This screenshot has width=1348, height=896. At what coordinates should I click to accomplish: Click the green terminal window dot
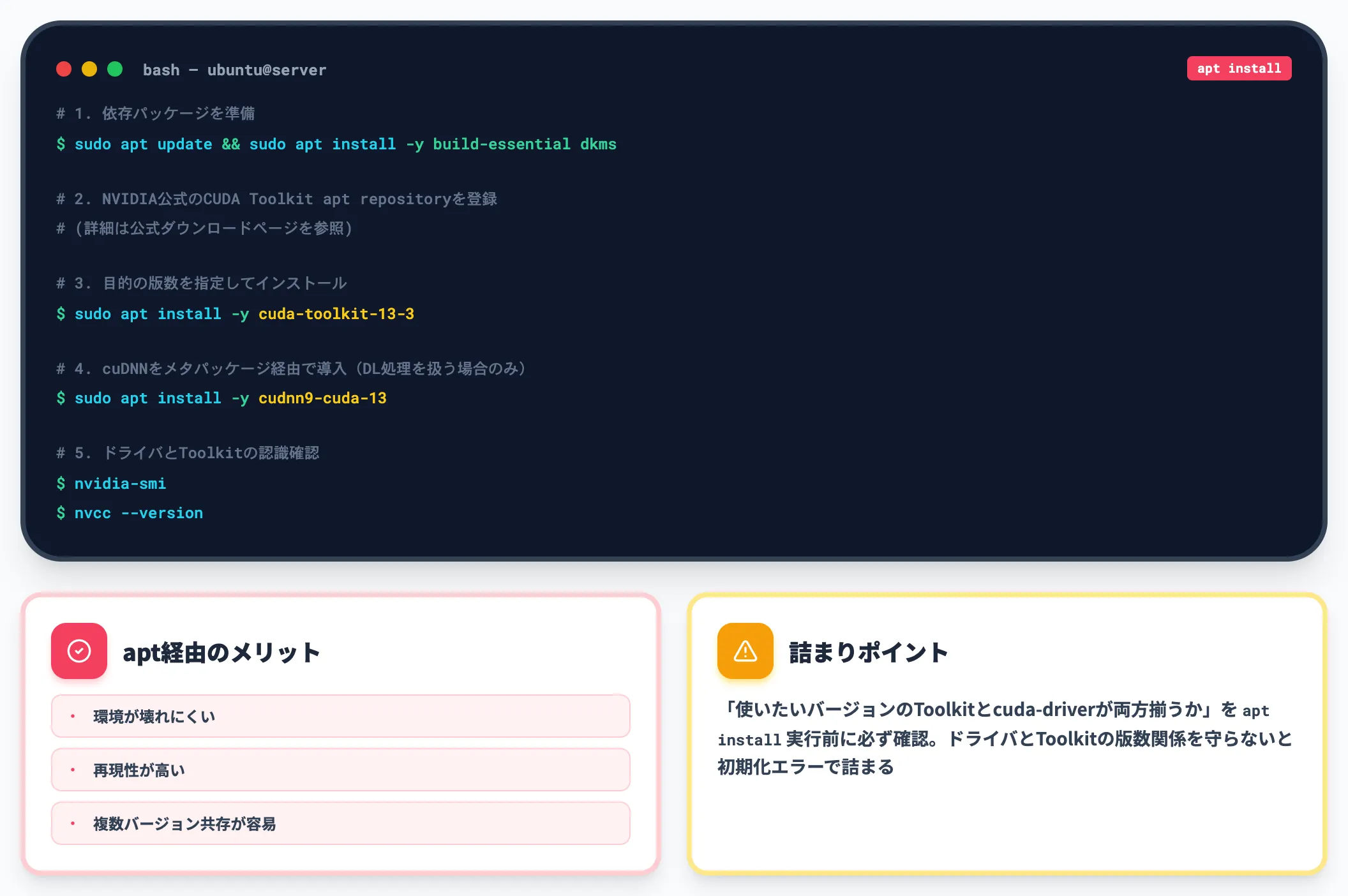coord(115,69)
